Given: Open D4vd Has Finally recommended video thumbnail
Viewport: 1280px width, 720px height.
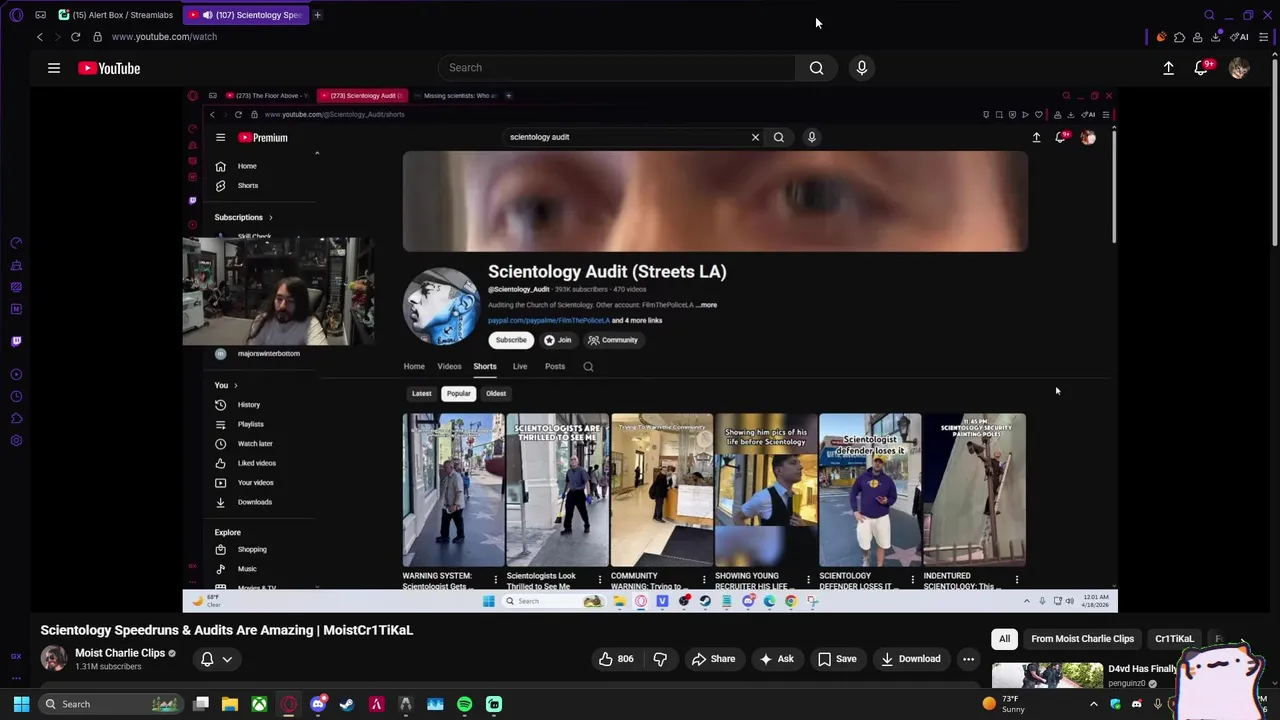Looking at the screenshot, I should coord(1047,675).
